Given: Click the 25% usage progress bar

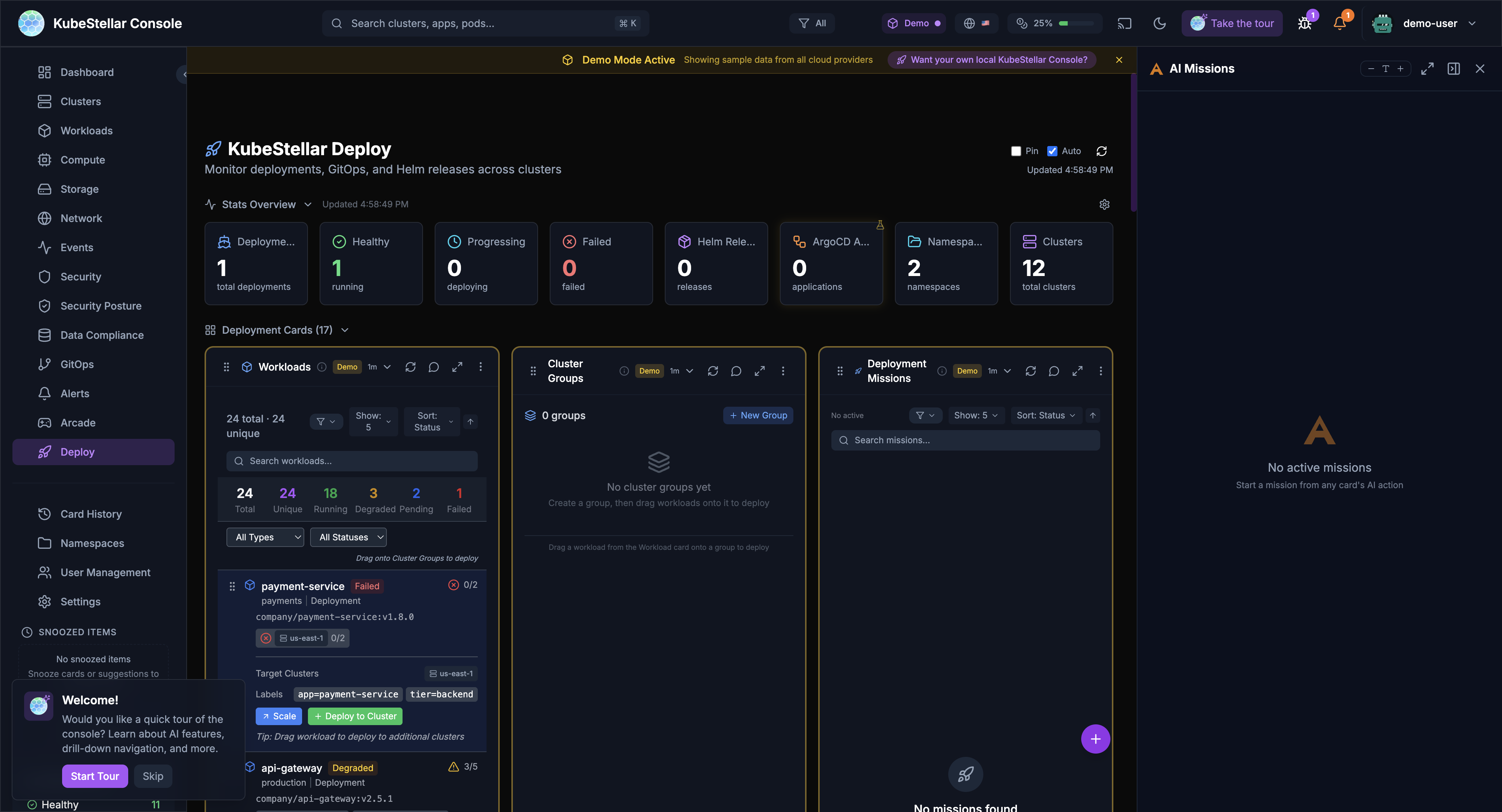Looking at the screenshot, I should [1076, 23].
